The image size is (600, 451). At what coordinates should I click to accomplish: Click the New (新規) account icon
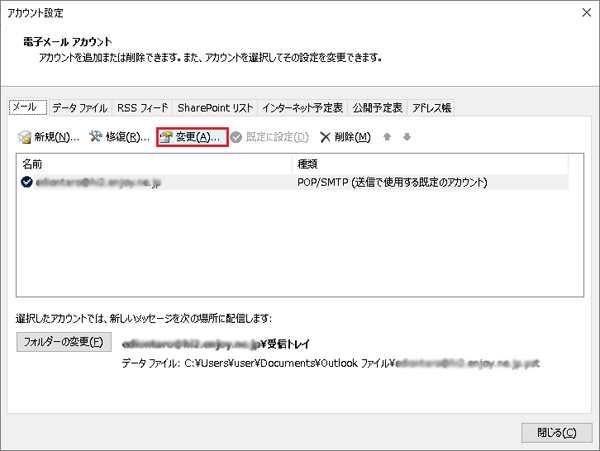[26, 137]
